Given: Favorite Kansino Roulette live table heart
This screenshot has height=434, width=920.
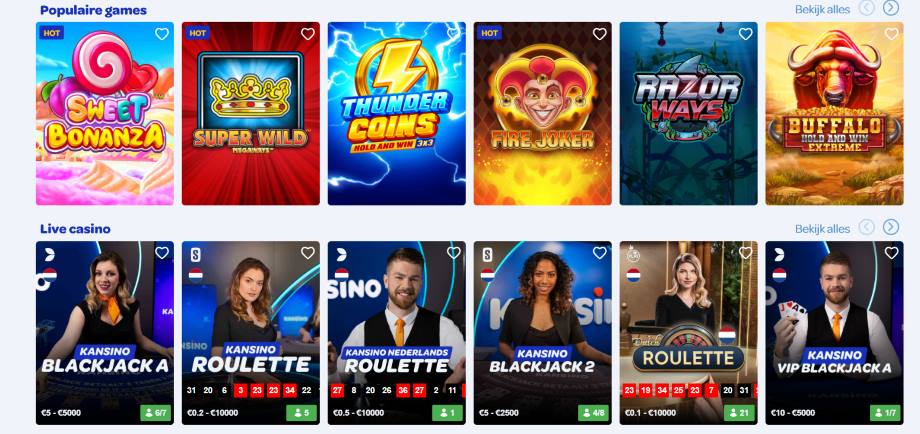Looking at the screenshot, I should (308, 253).
